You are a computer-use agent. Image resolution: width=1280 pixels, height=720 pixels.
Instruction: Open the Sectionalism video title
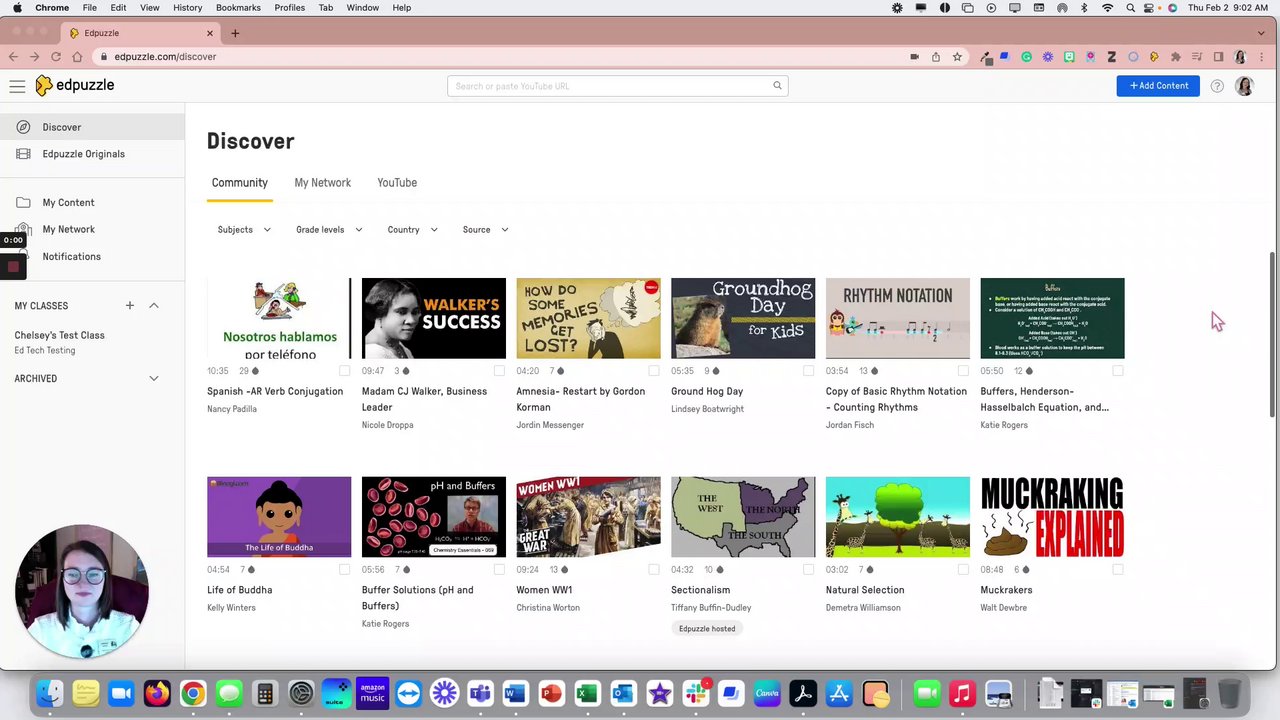tap(700, 590)
